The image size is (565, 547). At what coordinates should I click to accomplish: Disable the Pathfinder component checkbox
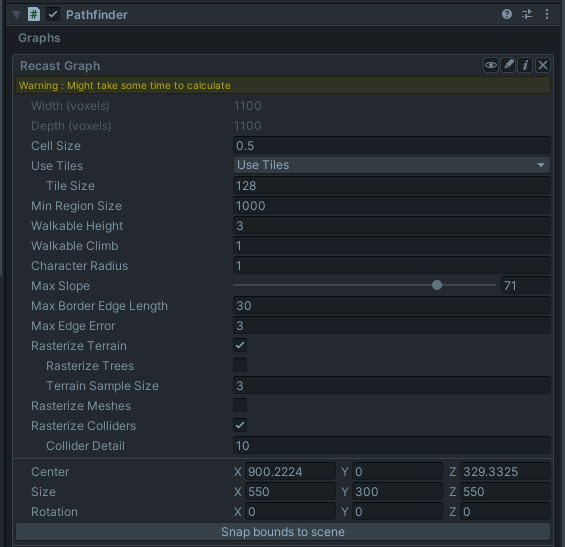point(53,14)
